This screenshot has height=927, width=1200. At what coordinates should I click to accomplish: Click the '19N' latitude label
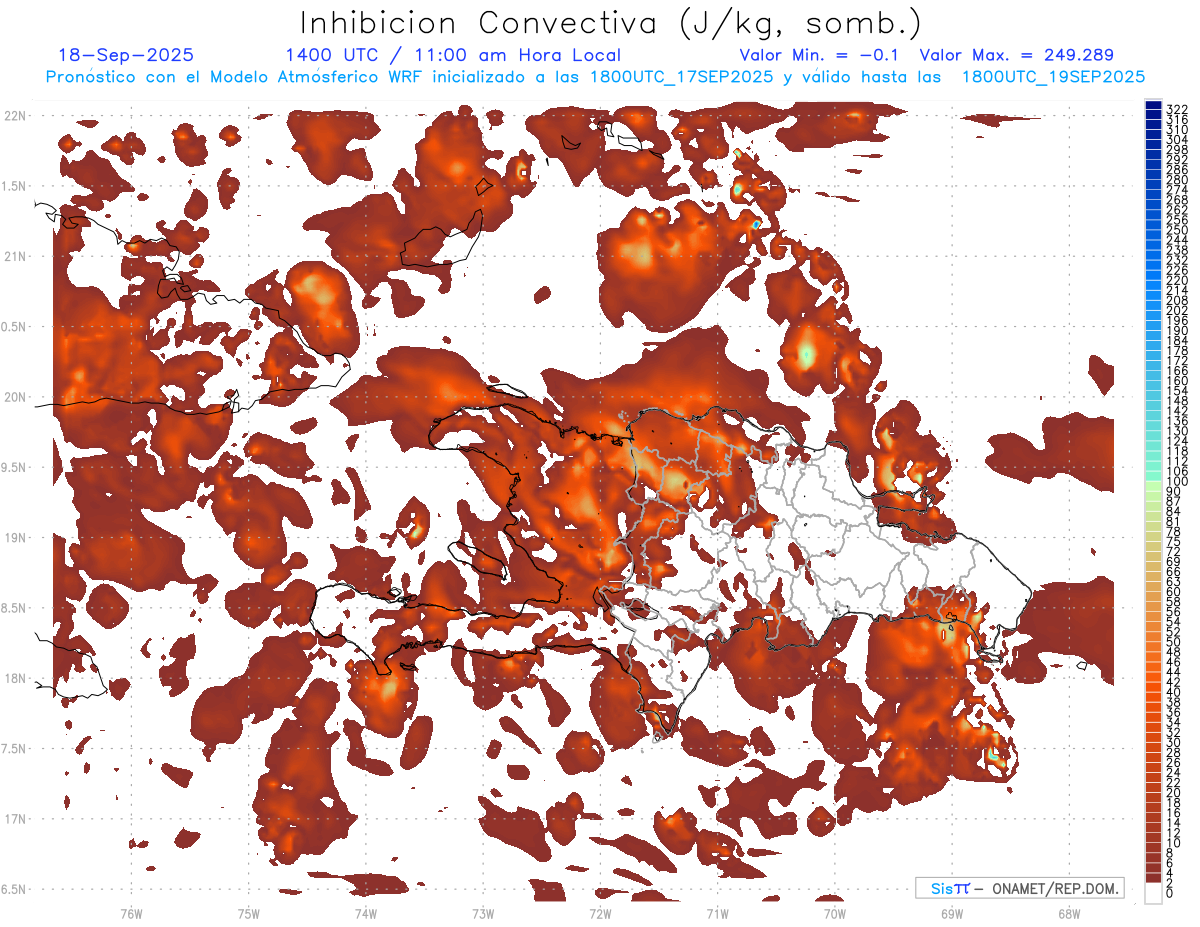coord(14,538)
